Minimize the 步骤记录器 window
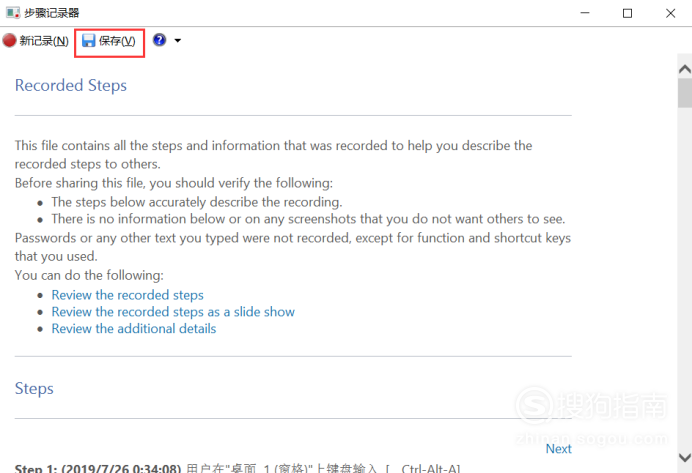The width and height of the screenshot is (692, 473). [585, 13]
